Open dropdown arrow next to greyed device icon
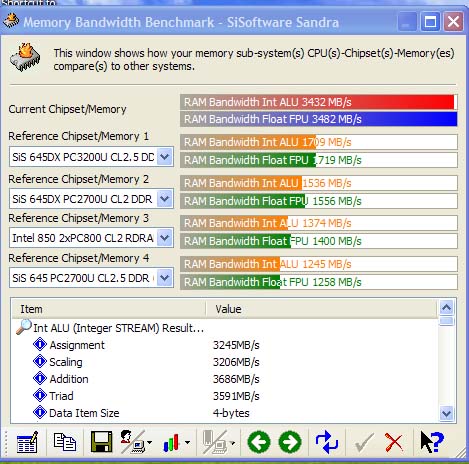The image size is (469, 464). [x=232, y=443]
